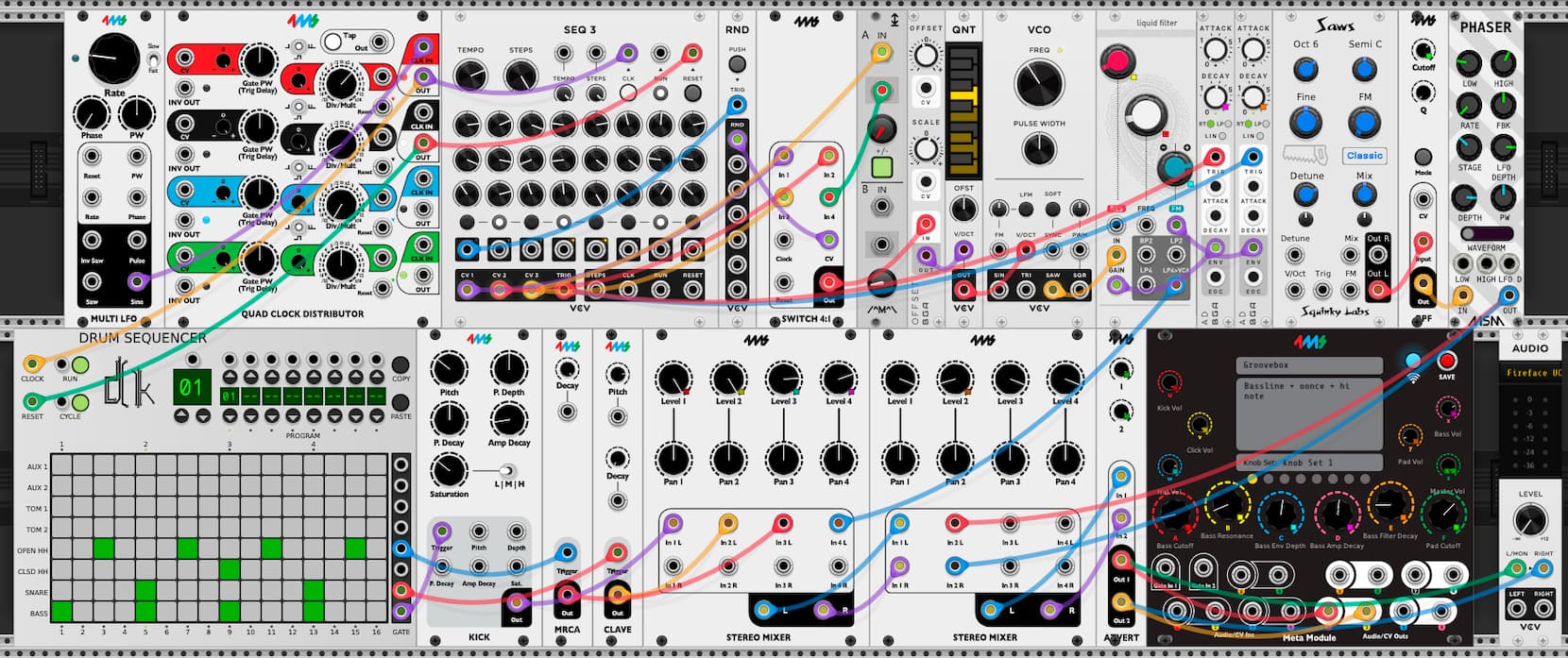Toggle the Drum Sequencer CYCLE button
The image size is (1568, 658).
point(80,402)
